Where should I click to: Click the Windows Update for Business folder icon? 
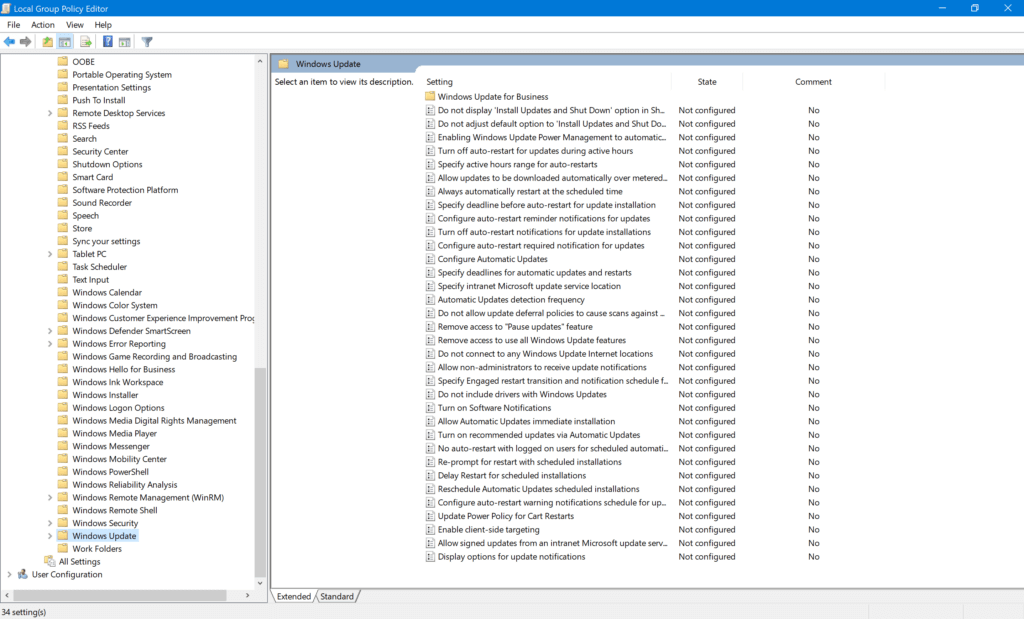coord(430,96)
